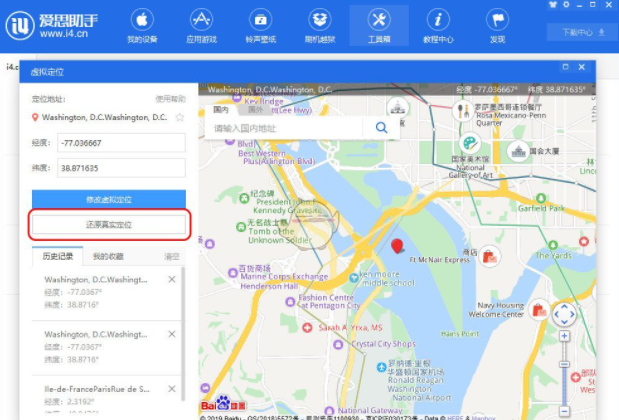The image size is (619, 420).
Task: Open 刷机越狱 flash and jailbreak section
Action: tap(320, 26)
